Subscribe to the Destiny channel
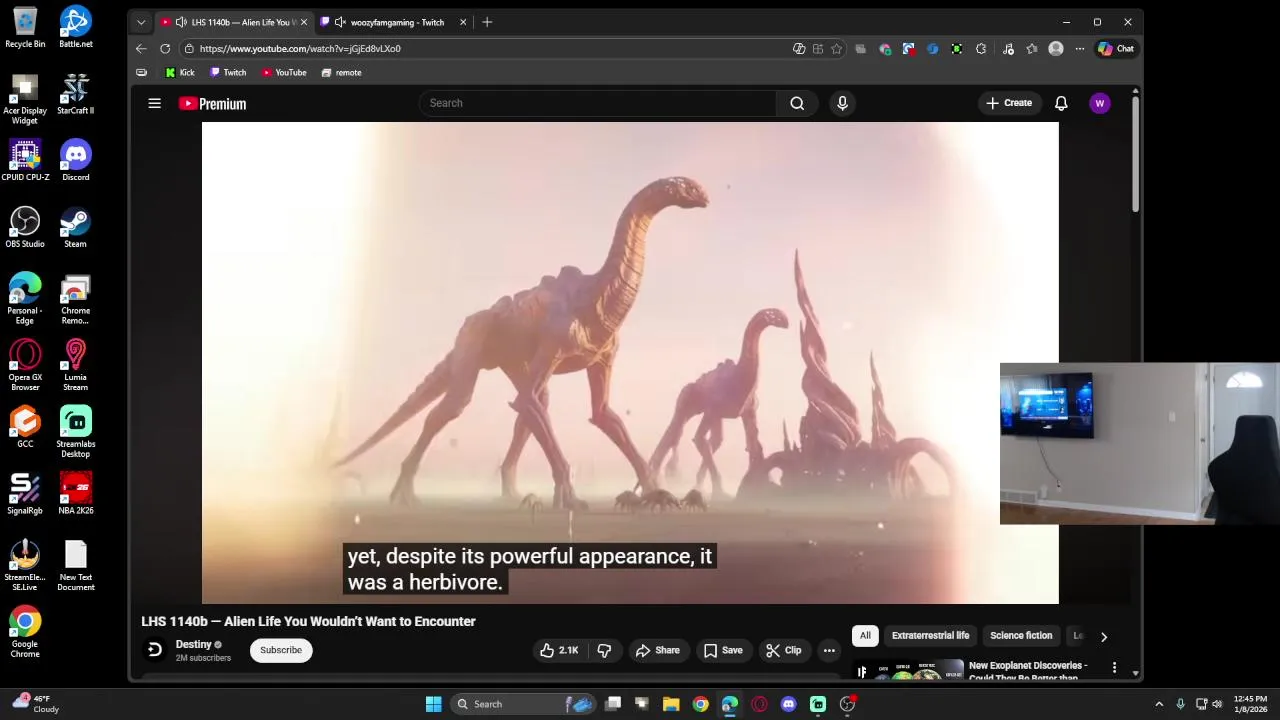 coord(281,650)
